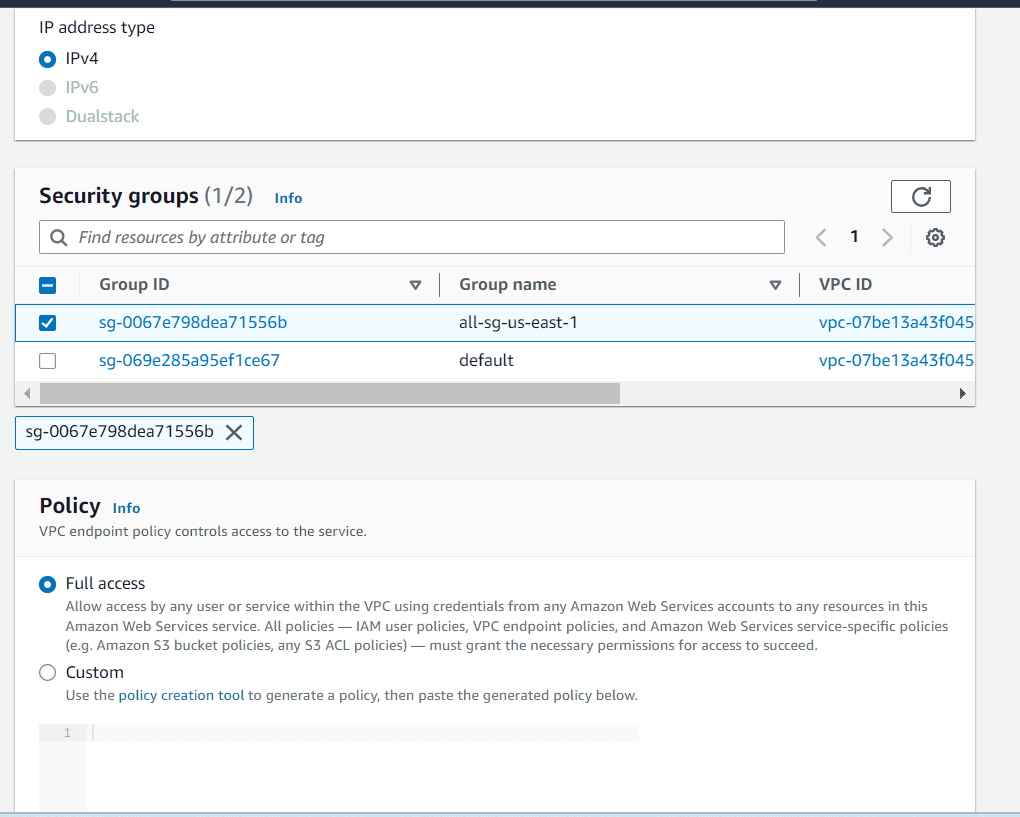1020x817 pixels.
Task: Uncheck the all-sg-us-east-1 security group
Action: [x=47, y=323]
